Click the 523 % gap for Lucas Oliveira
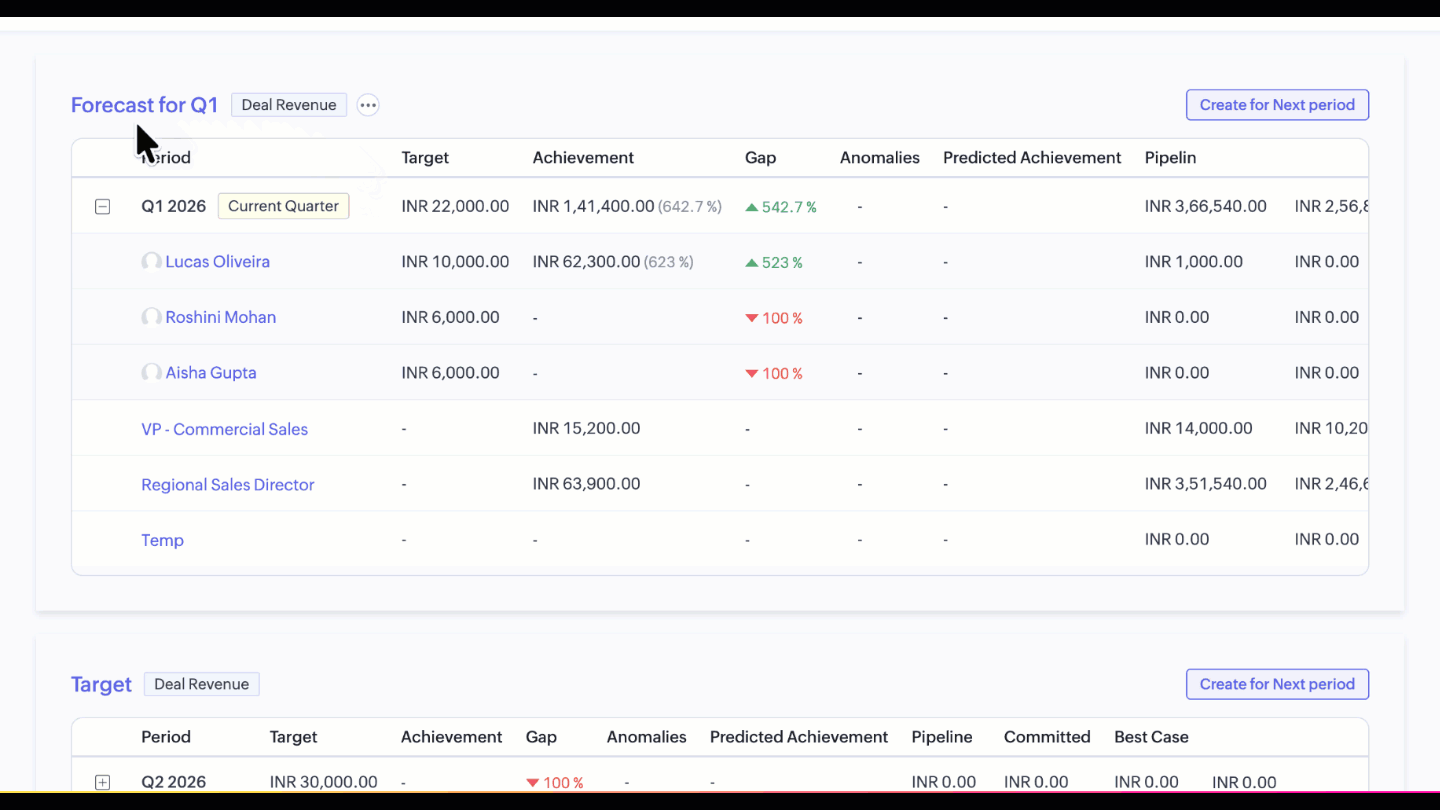 (x=774, y=262)
